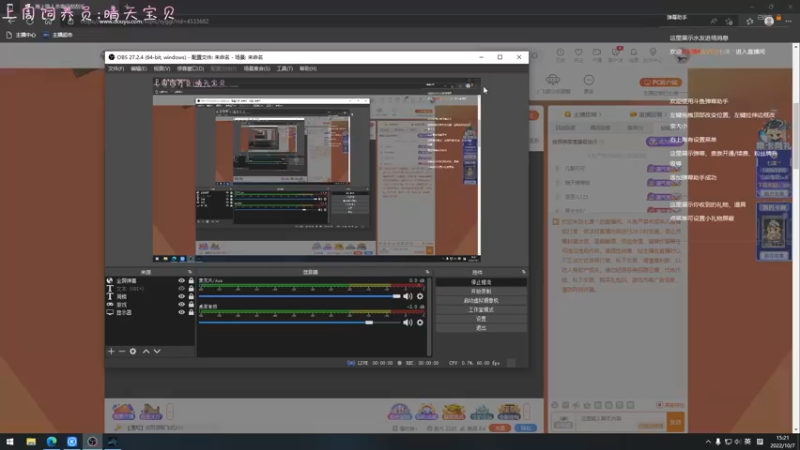This screenshot has height=450, width=800.
Task: Open the 文件(F) menu in OBS
Action: (116, 68)
